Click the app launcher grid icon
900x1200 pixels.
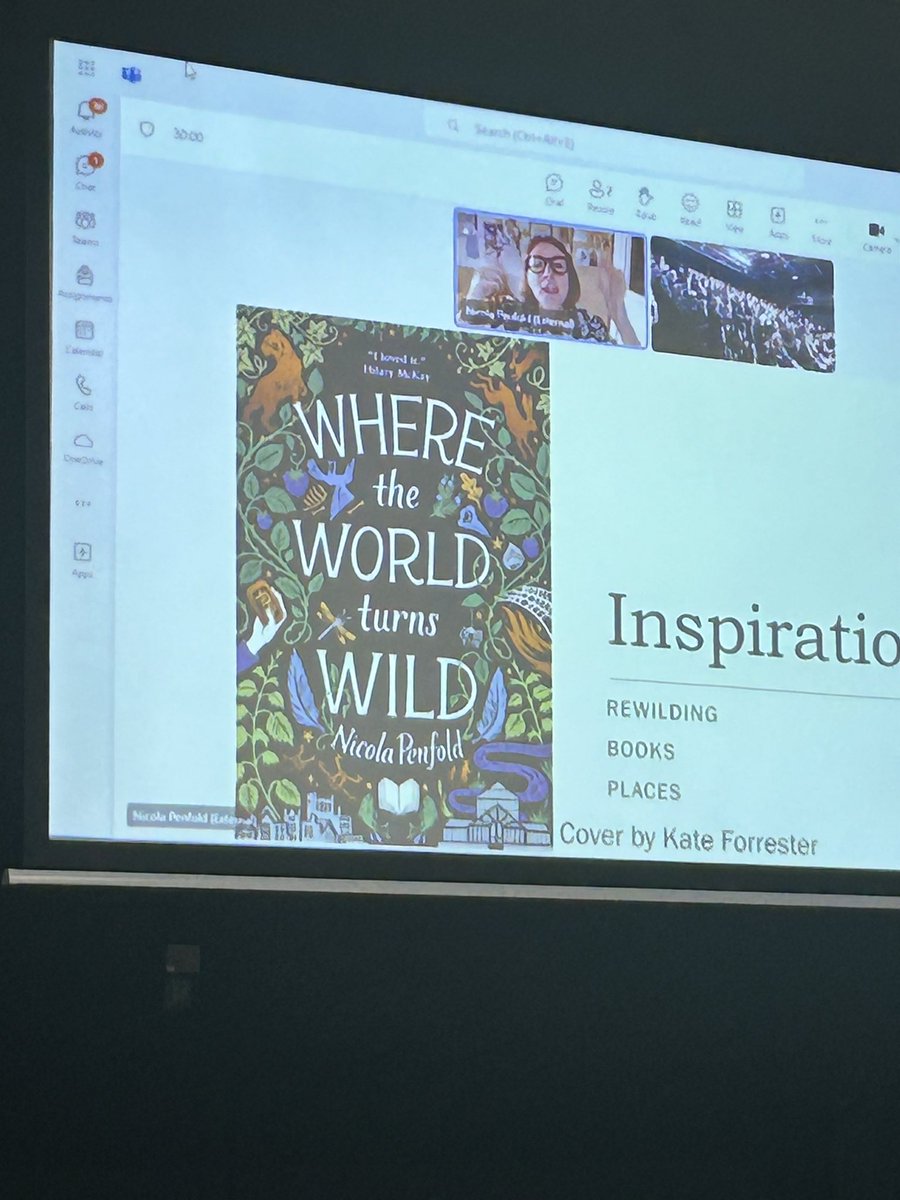tap(86, 68)
